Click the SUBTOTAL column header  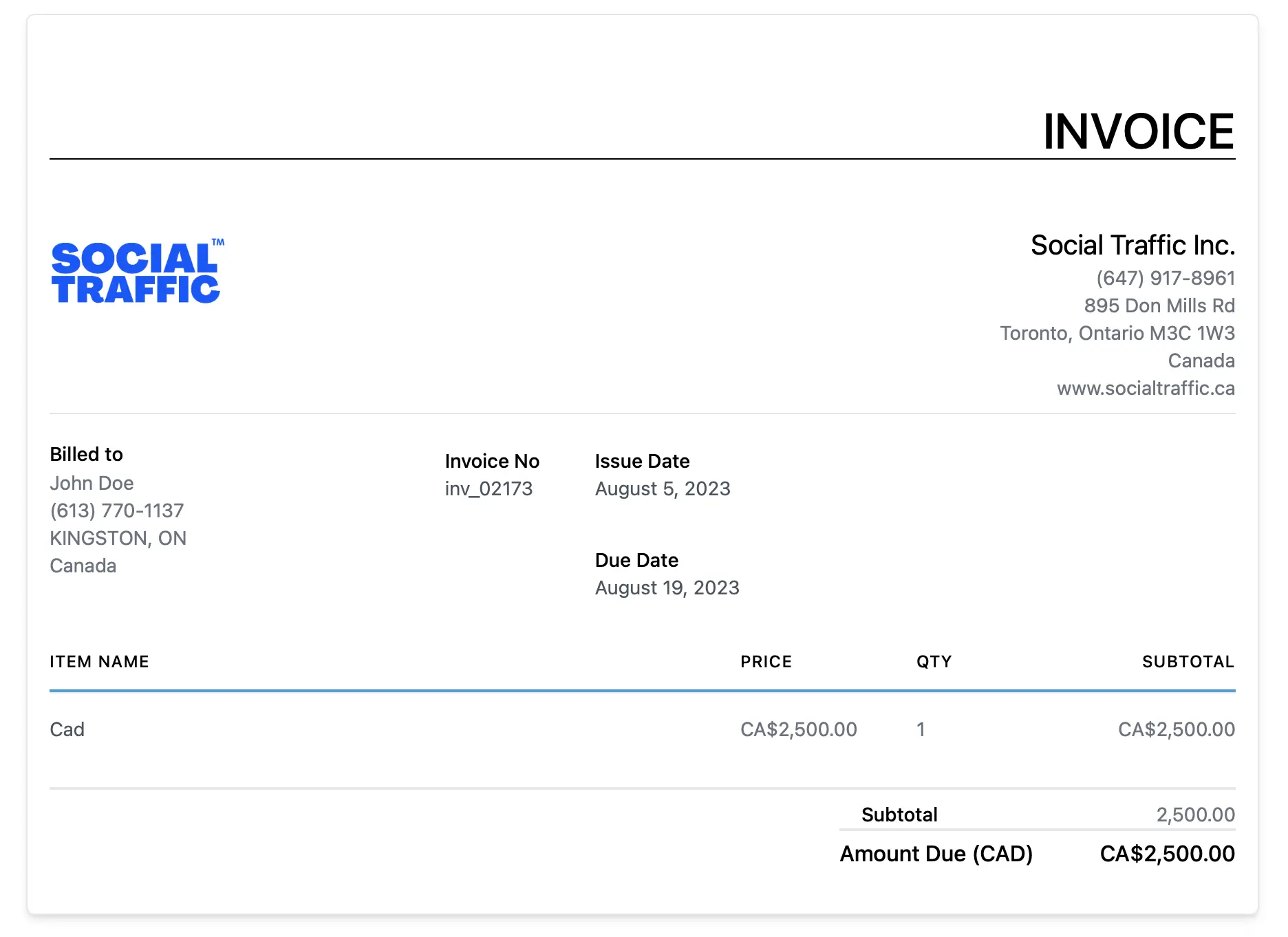coord(1188,662)
